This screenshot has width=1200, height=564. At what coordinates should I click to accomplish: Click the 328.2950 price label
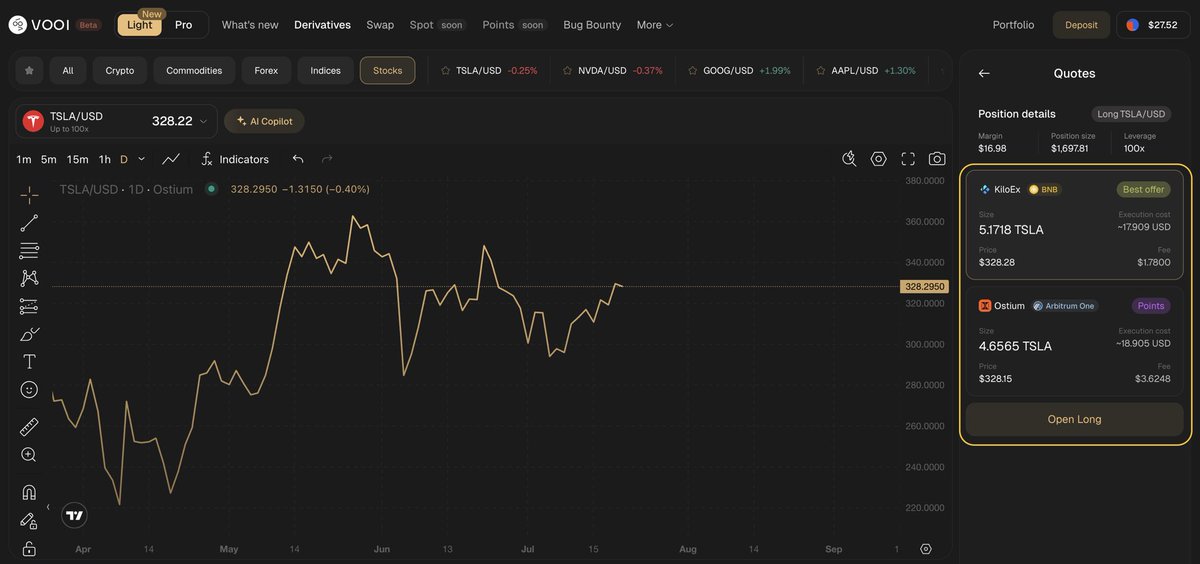pos(925,286)
